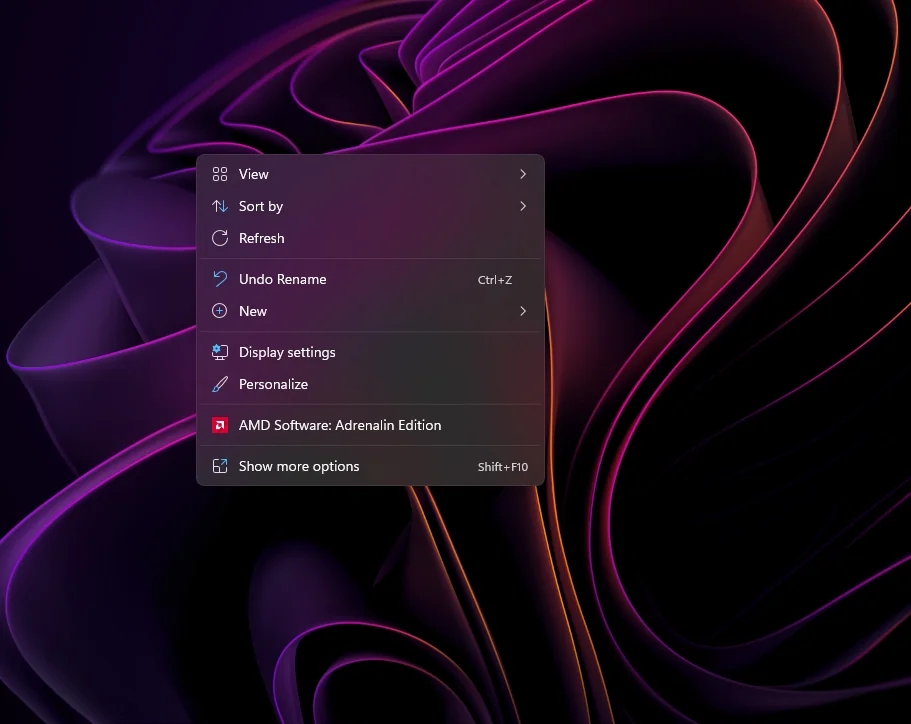Launch AMD Software: Adrenalin Edition

point(371,425)
